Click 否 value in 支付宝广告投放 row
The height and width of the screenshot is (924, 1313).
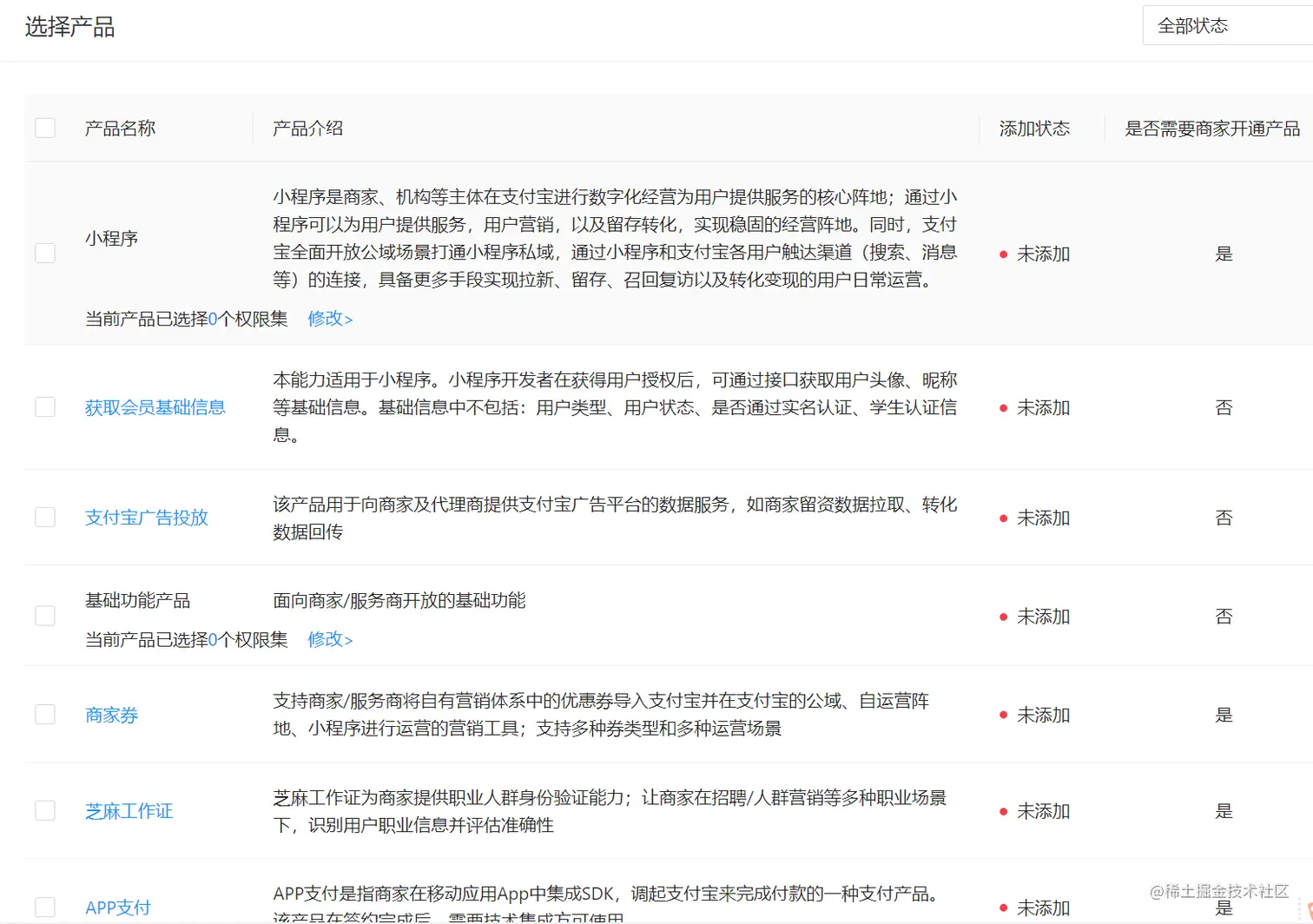point(1224,518)
